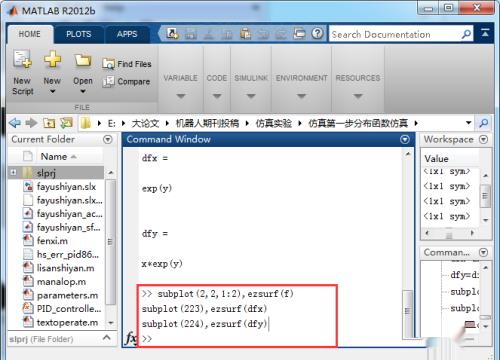500x360 pixels.
Task: Switch to the PLOTS tab
Action: point(79,34)
